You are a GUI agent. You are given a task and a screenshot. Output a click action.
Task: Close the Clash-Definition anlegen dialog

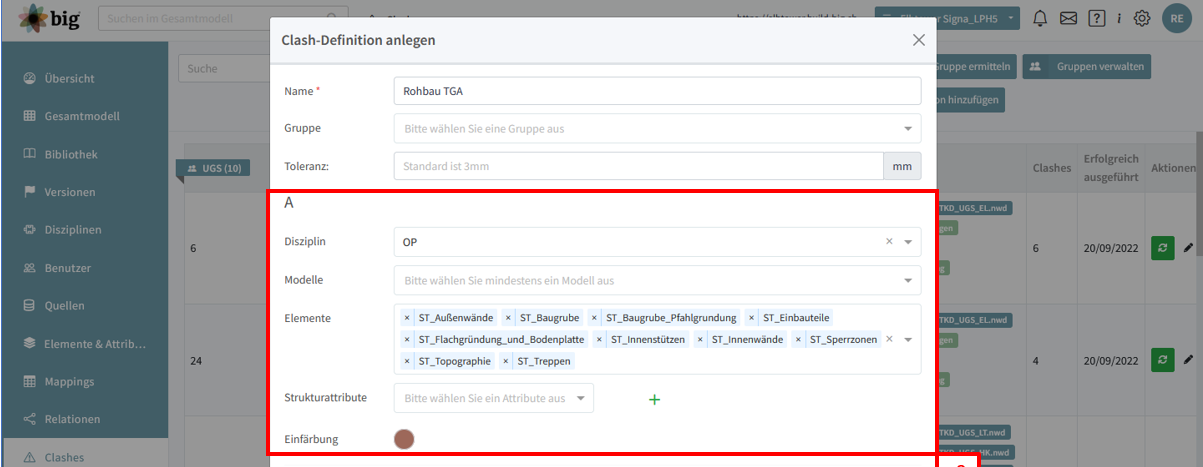[x=919, y=40]
